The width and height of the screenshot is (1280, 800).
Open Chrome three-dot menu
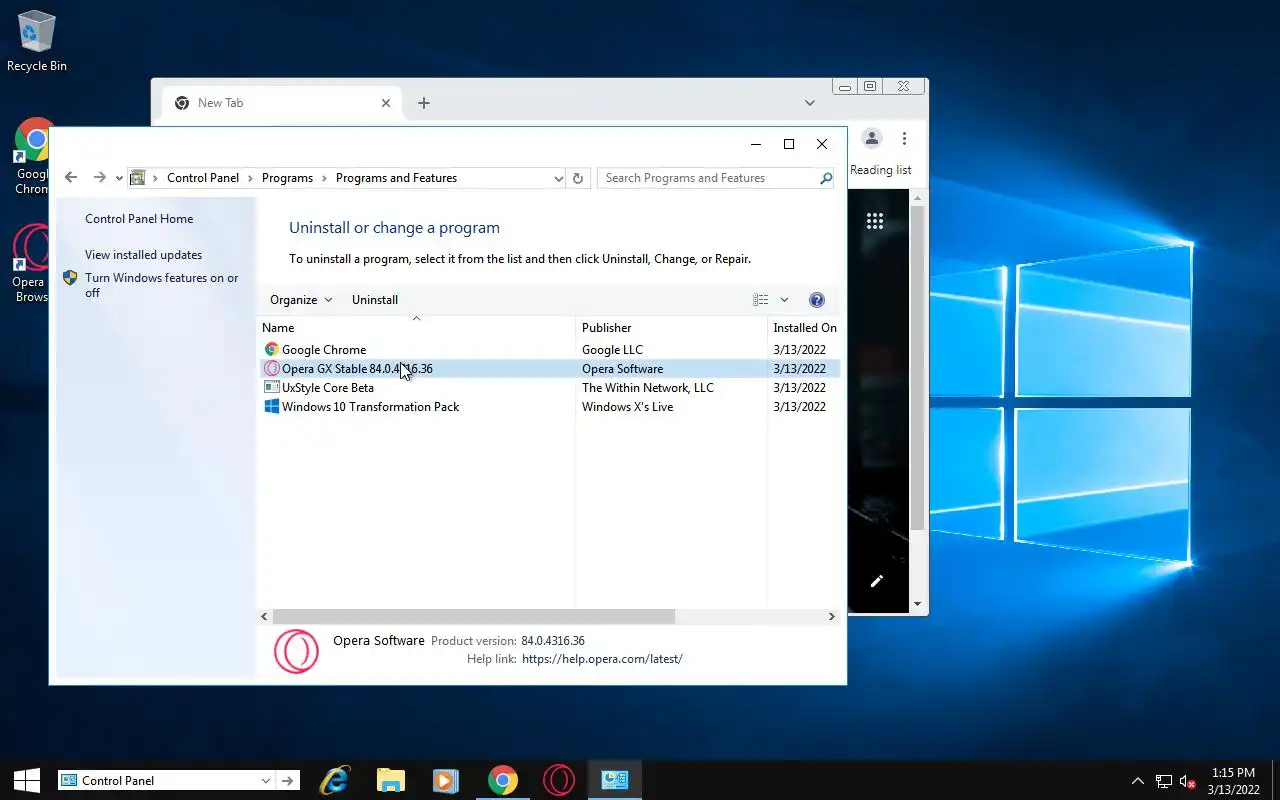point(904,138)
